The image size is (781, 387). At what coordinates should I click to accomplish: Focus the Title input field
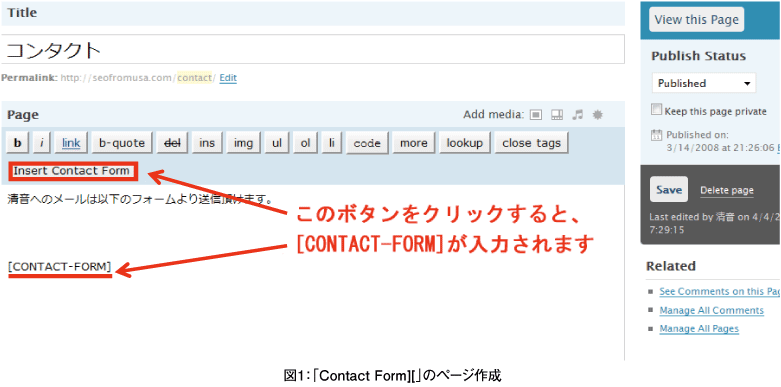[313, 49]
